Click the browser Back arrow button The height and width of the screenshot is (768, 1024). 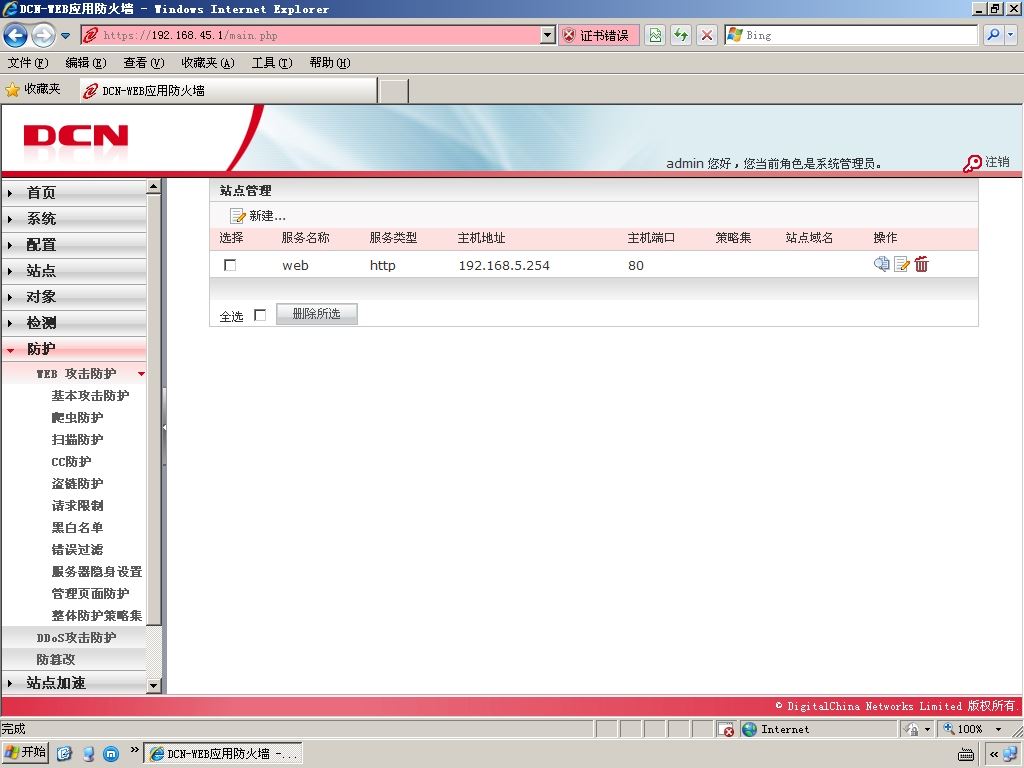(16, 35)
